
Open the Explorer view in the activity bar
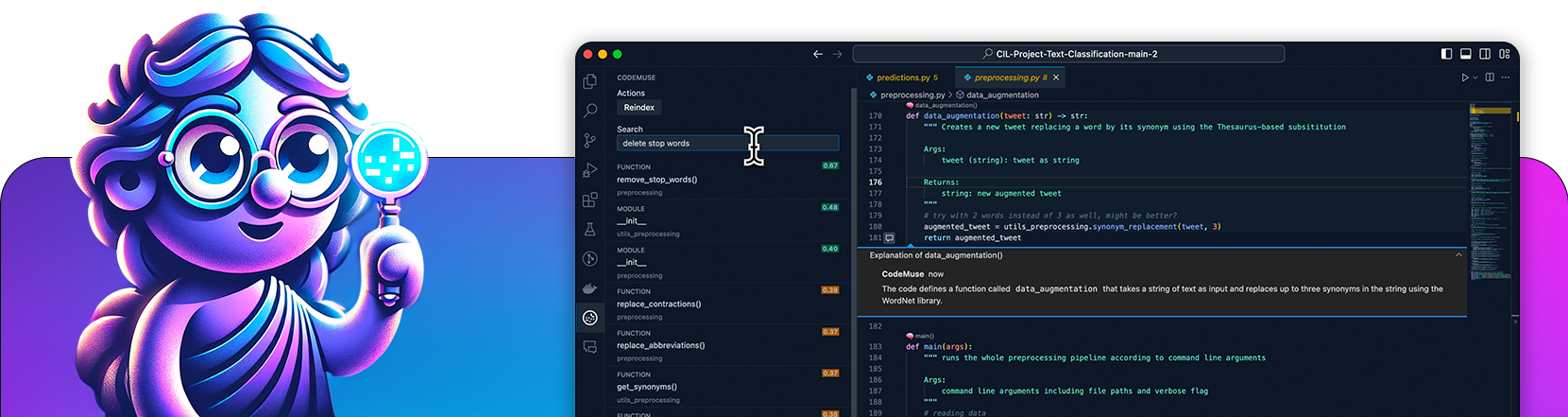click(590, 81)
